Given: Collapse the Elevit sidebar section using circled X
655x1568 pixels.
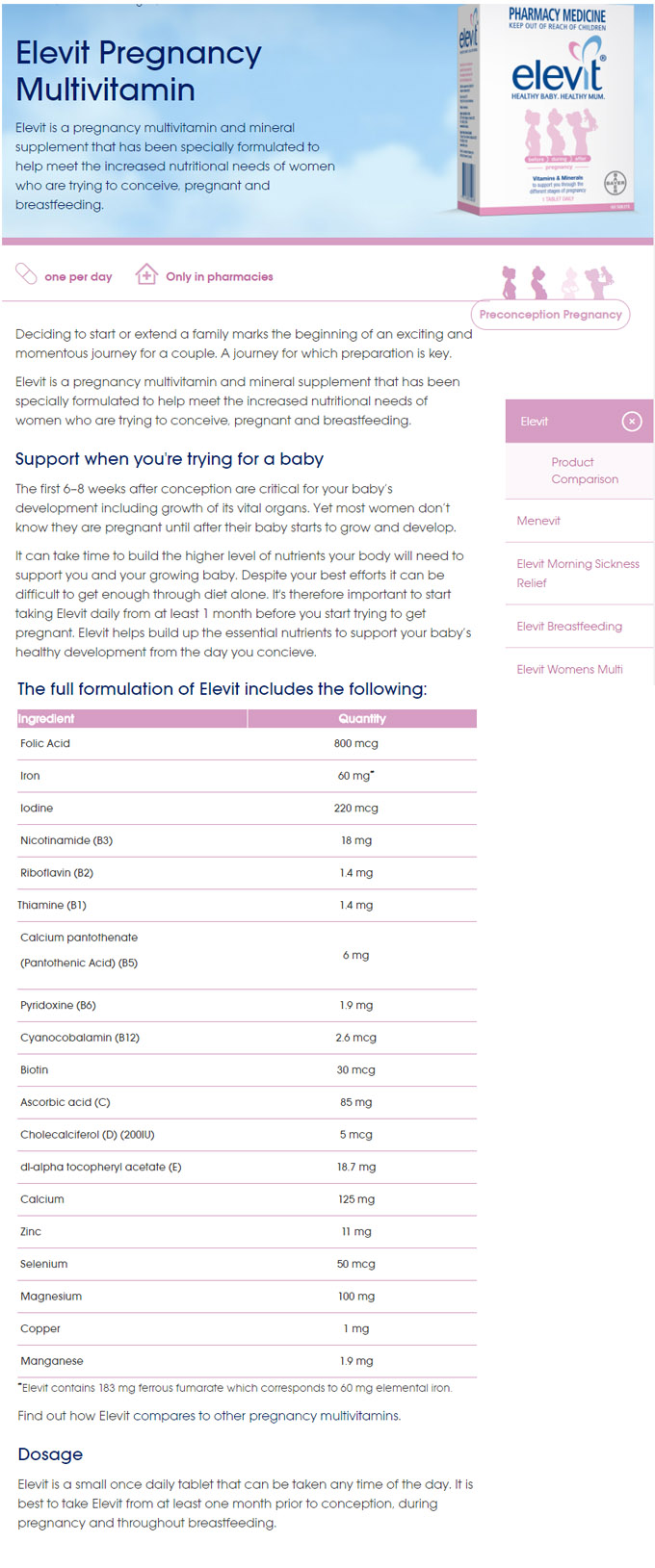Looking at the screenshot, I should coord(632,422).
